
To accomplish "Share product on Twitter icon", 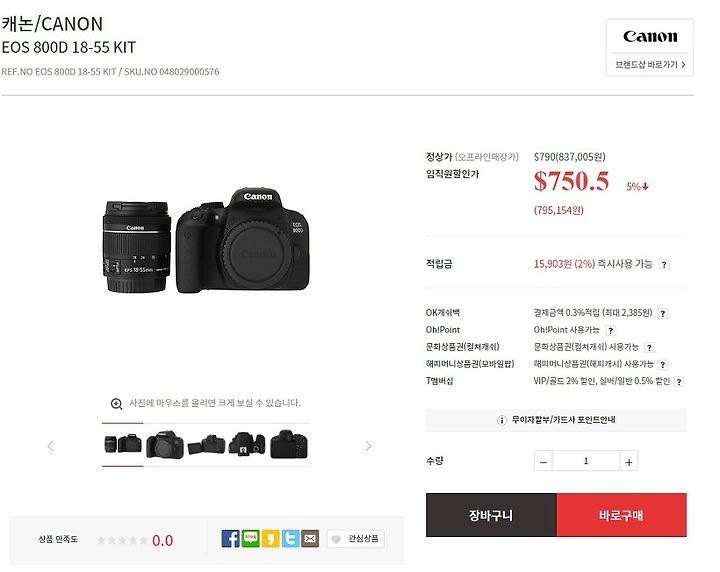I will point(290,538).
